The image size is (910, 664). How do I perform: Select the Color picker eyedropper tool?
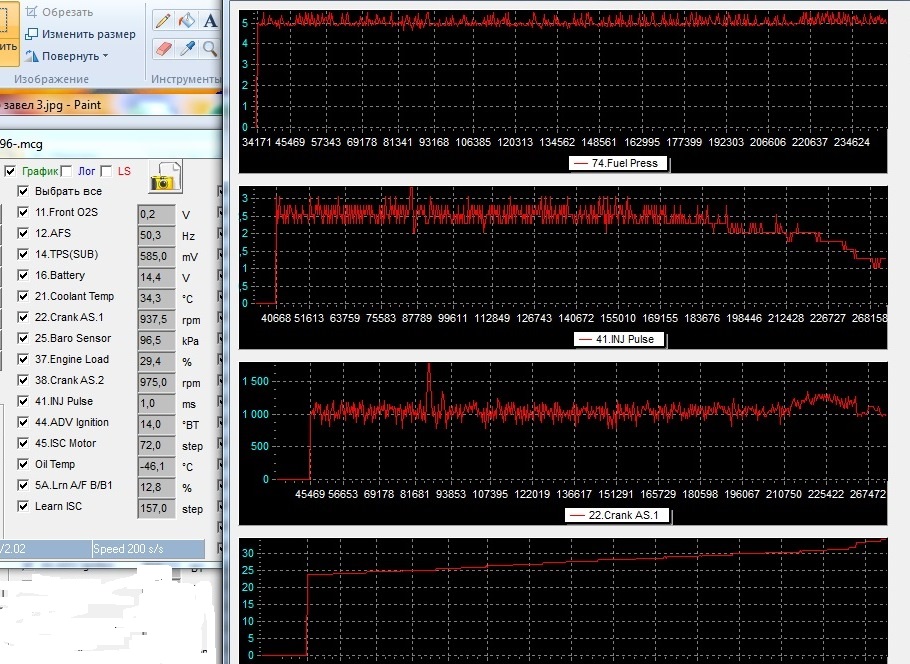[x=187, y=48]
